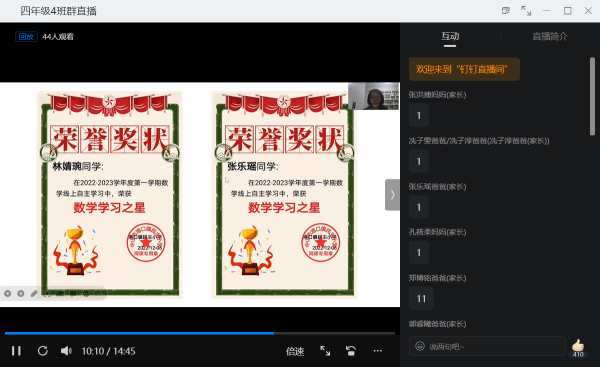Click the screen rotate icon in player bar
Image resolution: width=600 pixels, height=367 pixels.
(x=351, y=351)
